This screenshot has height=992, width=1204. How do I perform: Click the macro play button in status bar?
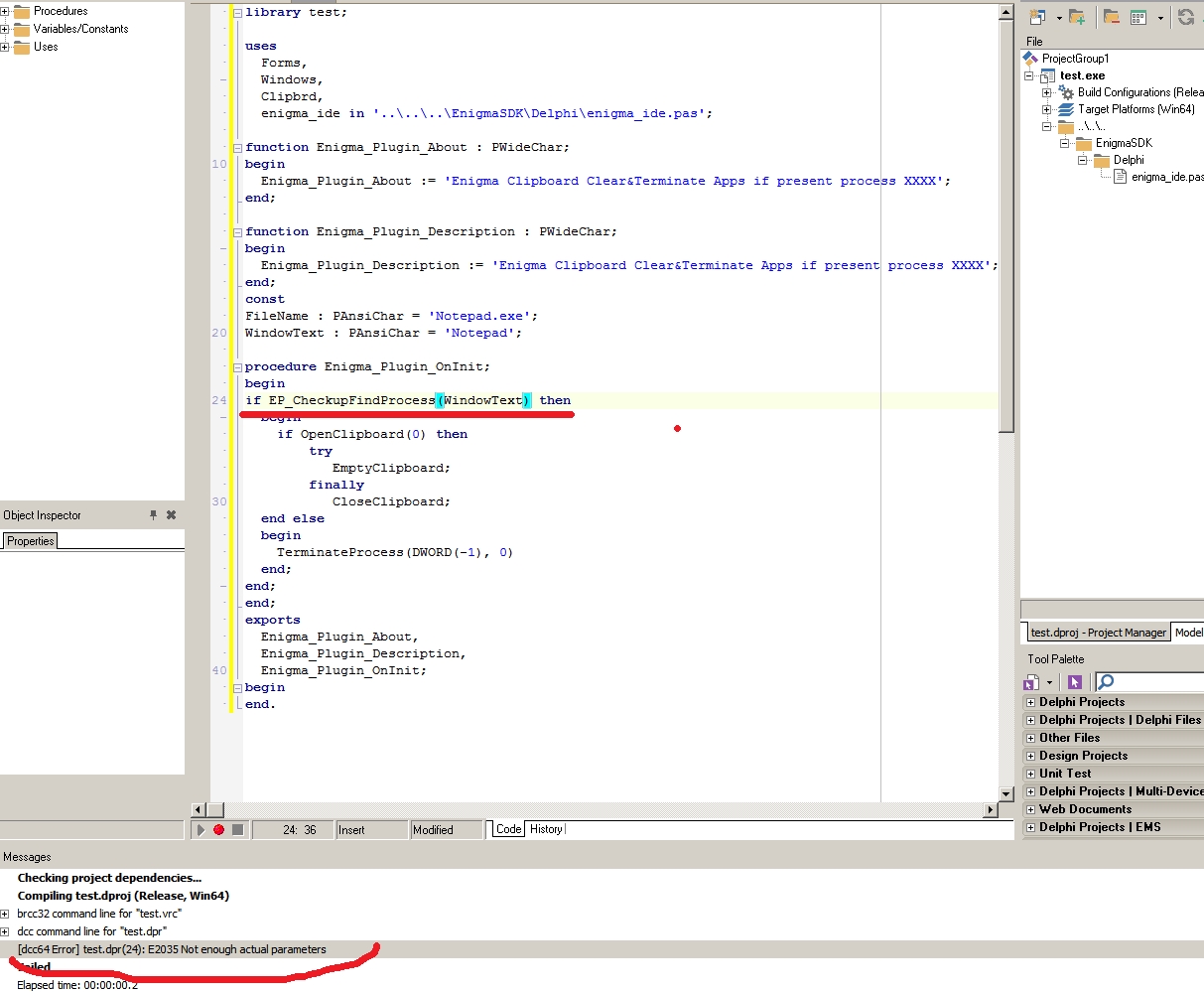201,830
